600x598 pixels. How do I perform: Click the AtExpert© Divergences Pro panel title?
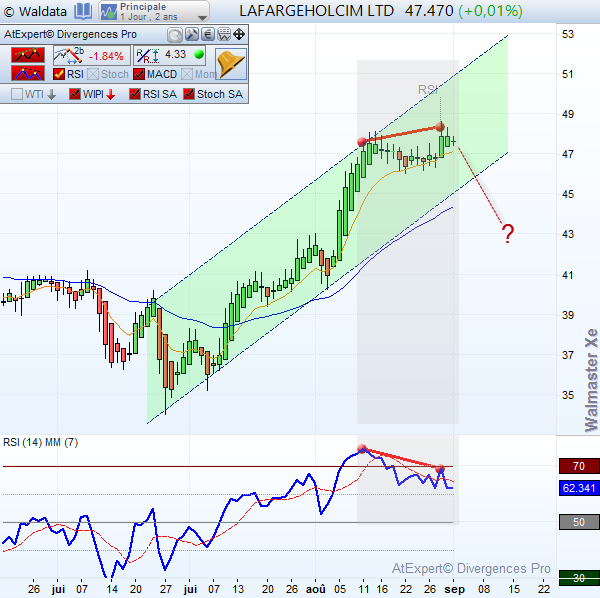tap(70, 34)
